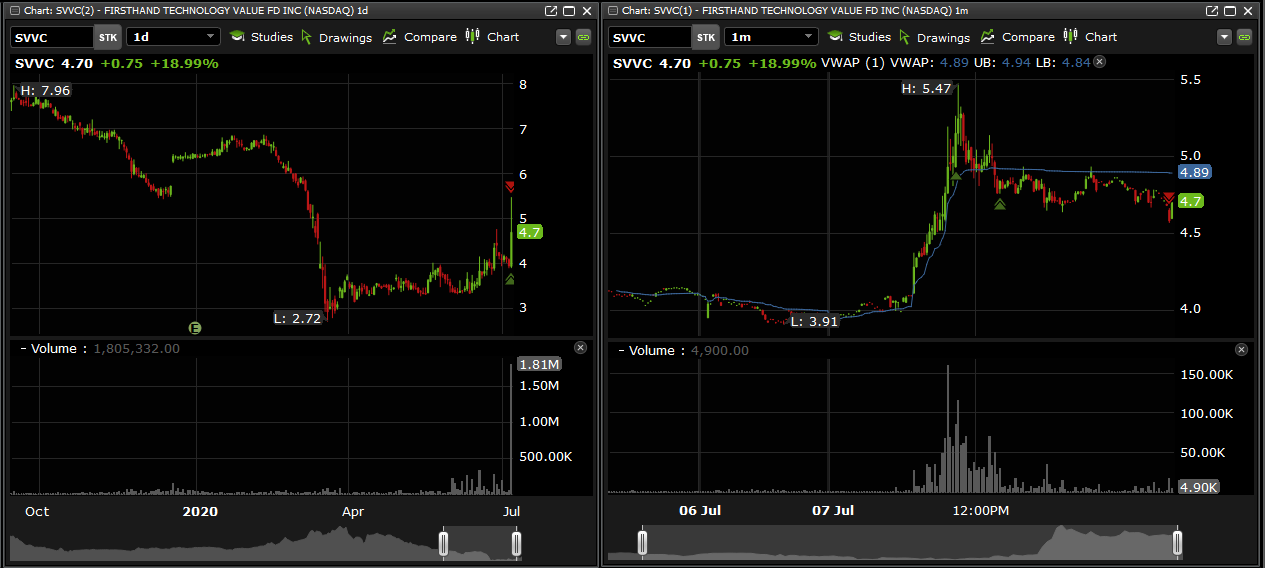This screenshot has width=1265, height=568.
Task: Click the STK type button in SVVC(2) chart
Action: 108,37
